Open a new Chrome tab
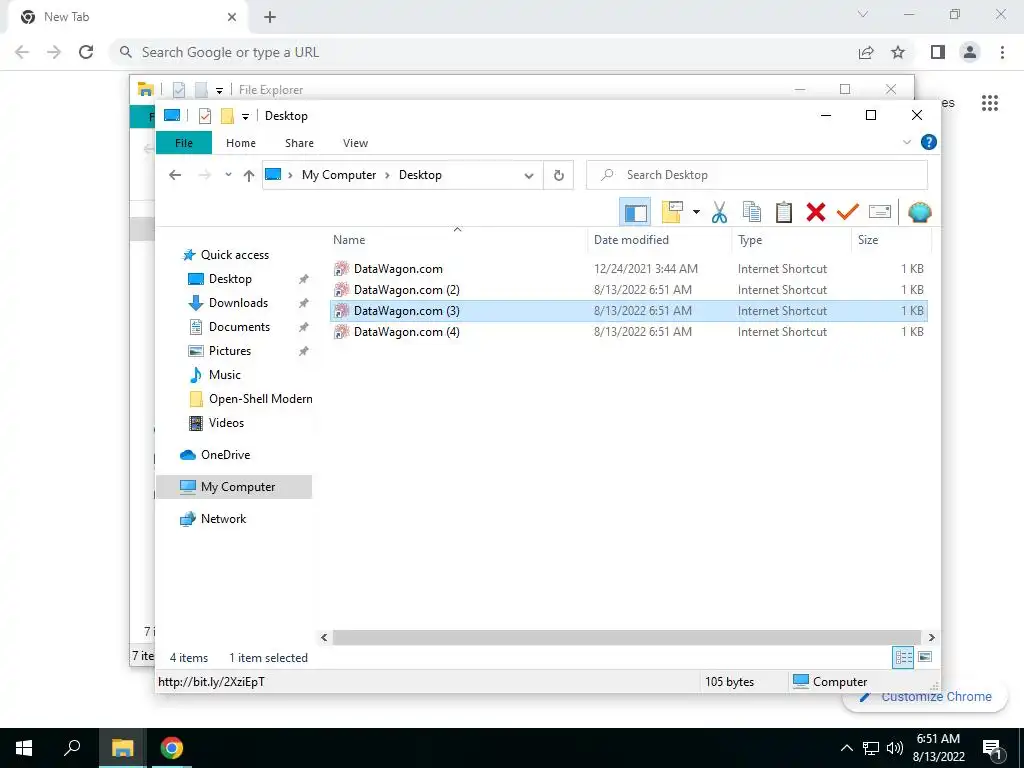The height and width of the screenshot is (768, 1024). click(x=270, y=18)
